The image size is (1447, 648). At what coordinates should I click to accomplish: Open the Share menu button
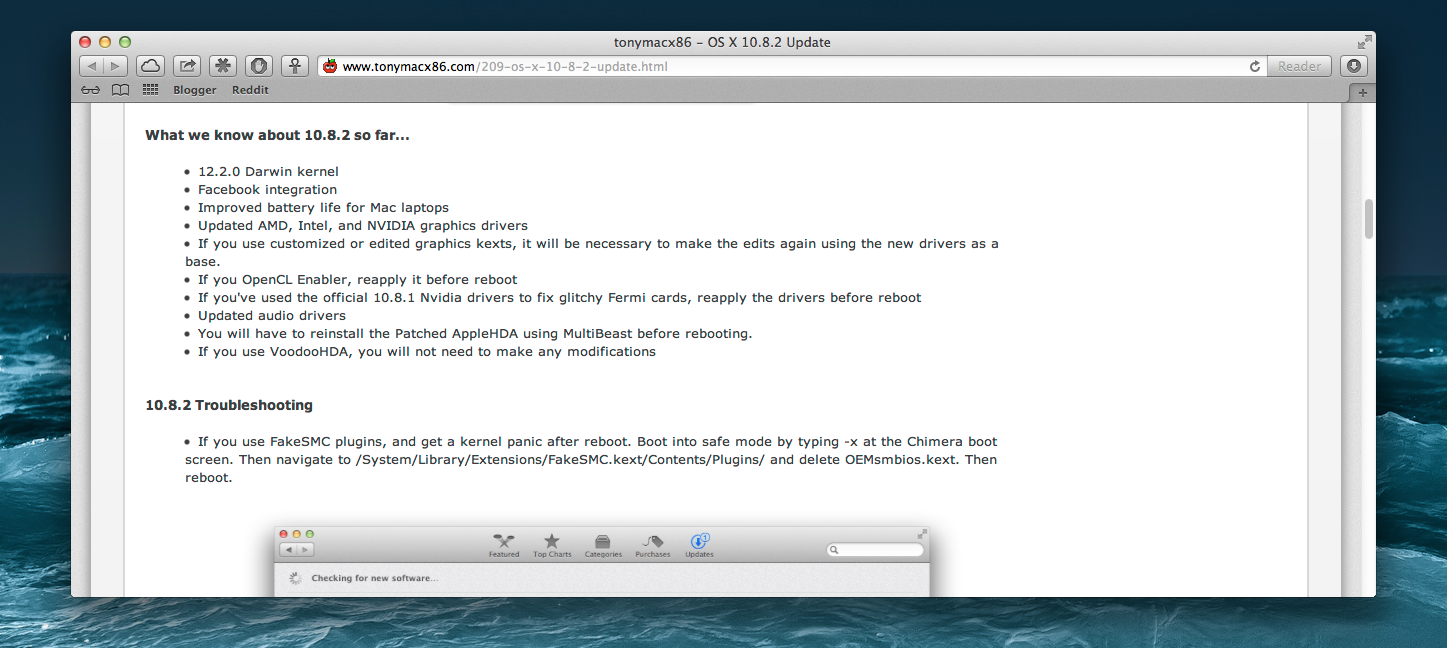(186, 66)
